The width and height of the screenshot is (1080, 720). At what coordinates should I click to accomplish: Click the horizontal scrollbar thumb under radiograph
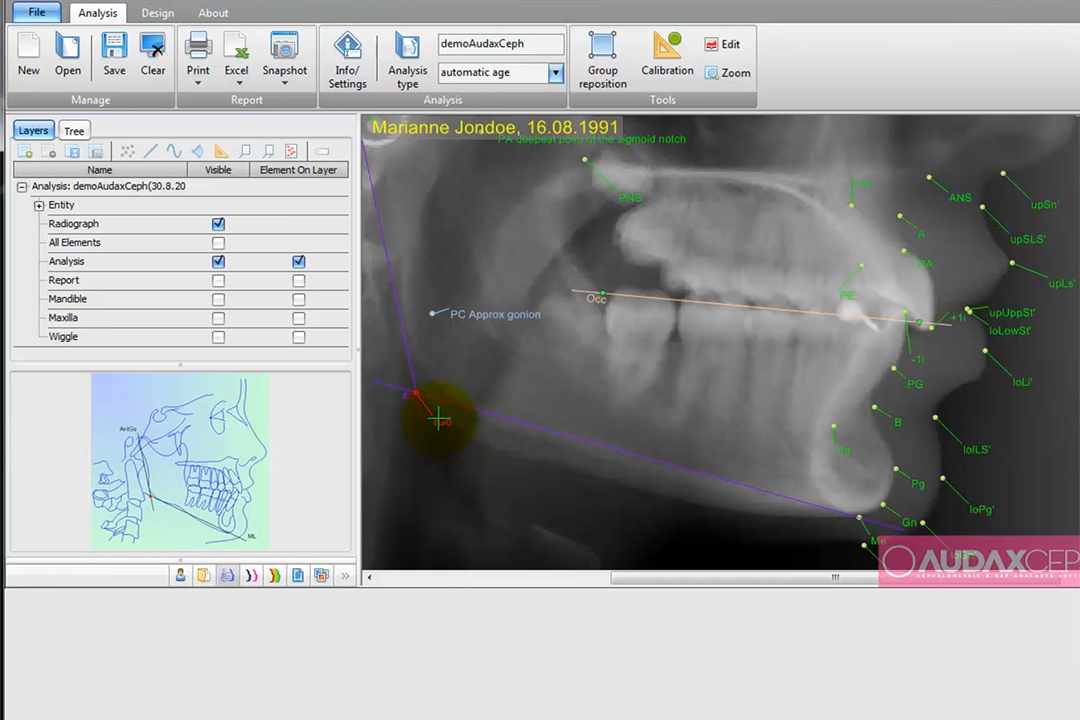tap(835, 577)
